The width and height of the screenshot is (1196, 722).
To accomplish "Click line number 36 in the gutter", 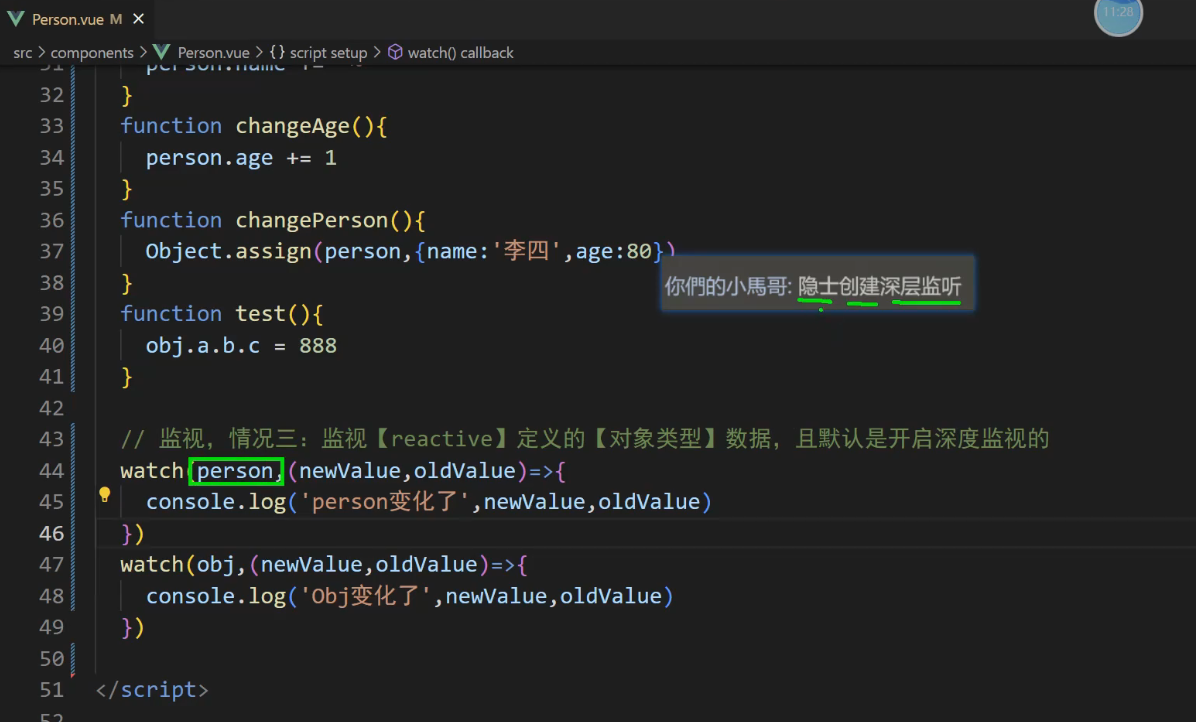I will (x=52, y=220).
